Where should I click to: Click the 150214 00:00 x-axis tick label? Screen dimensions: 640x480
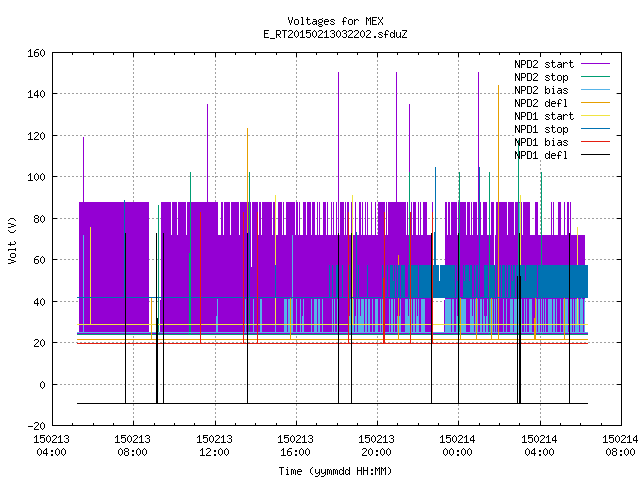(458, 446)
